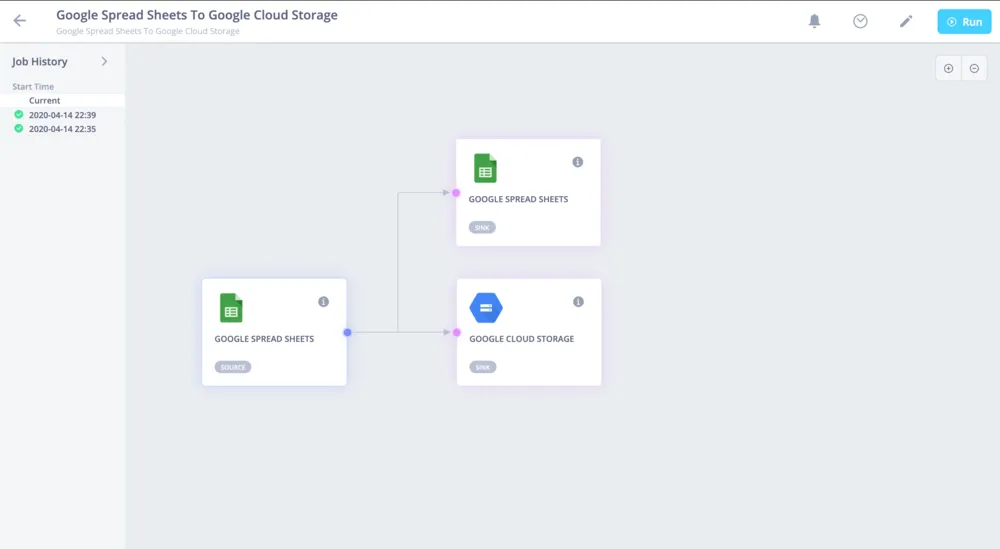The width and height of the screenshot is (1000, 549).
Task: Click the Google Cloud Storage hexagon icon
Action: (486, 308)
